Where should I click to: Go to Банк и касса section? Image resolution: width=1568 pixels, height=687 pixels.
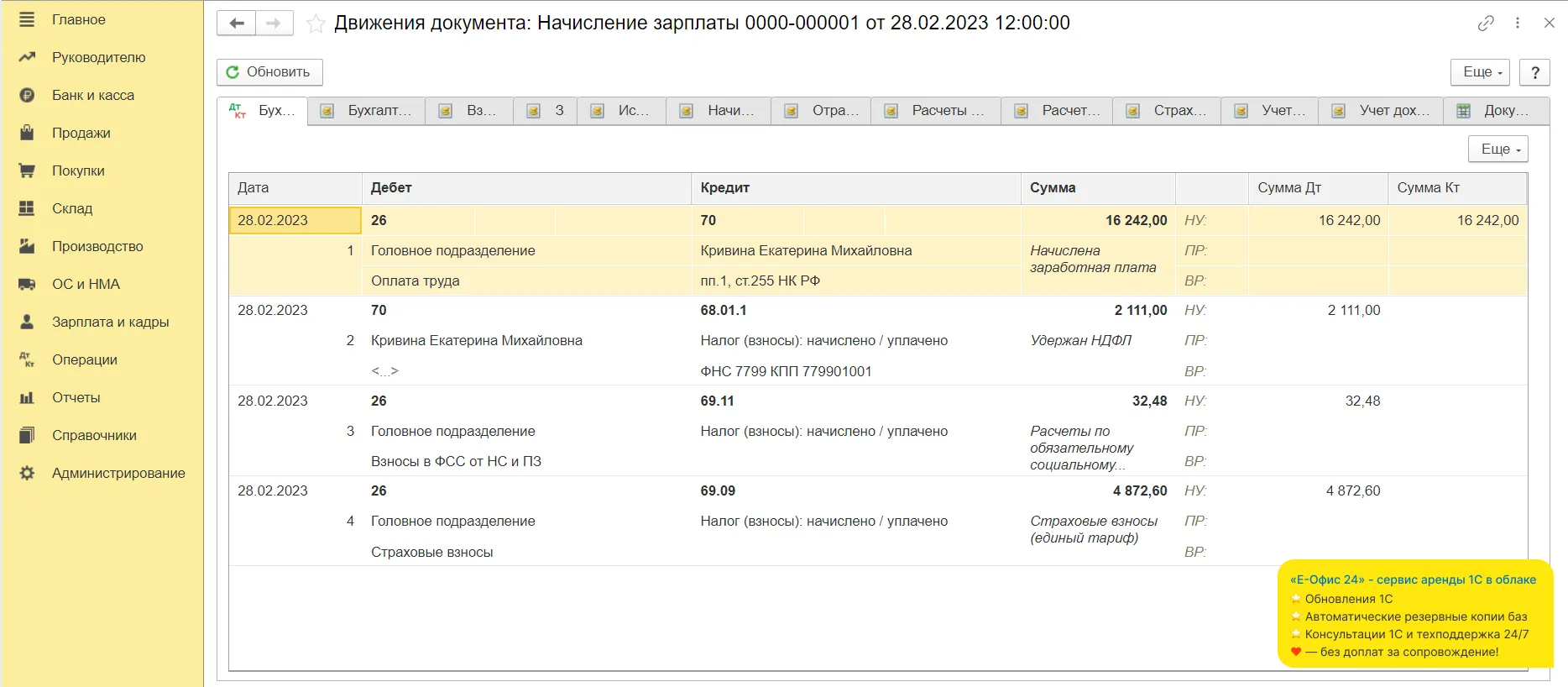[92, 95]
